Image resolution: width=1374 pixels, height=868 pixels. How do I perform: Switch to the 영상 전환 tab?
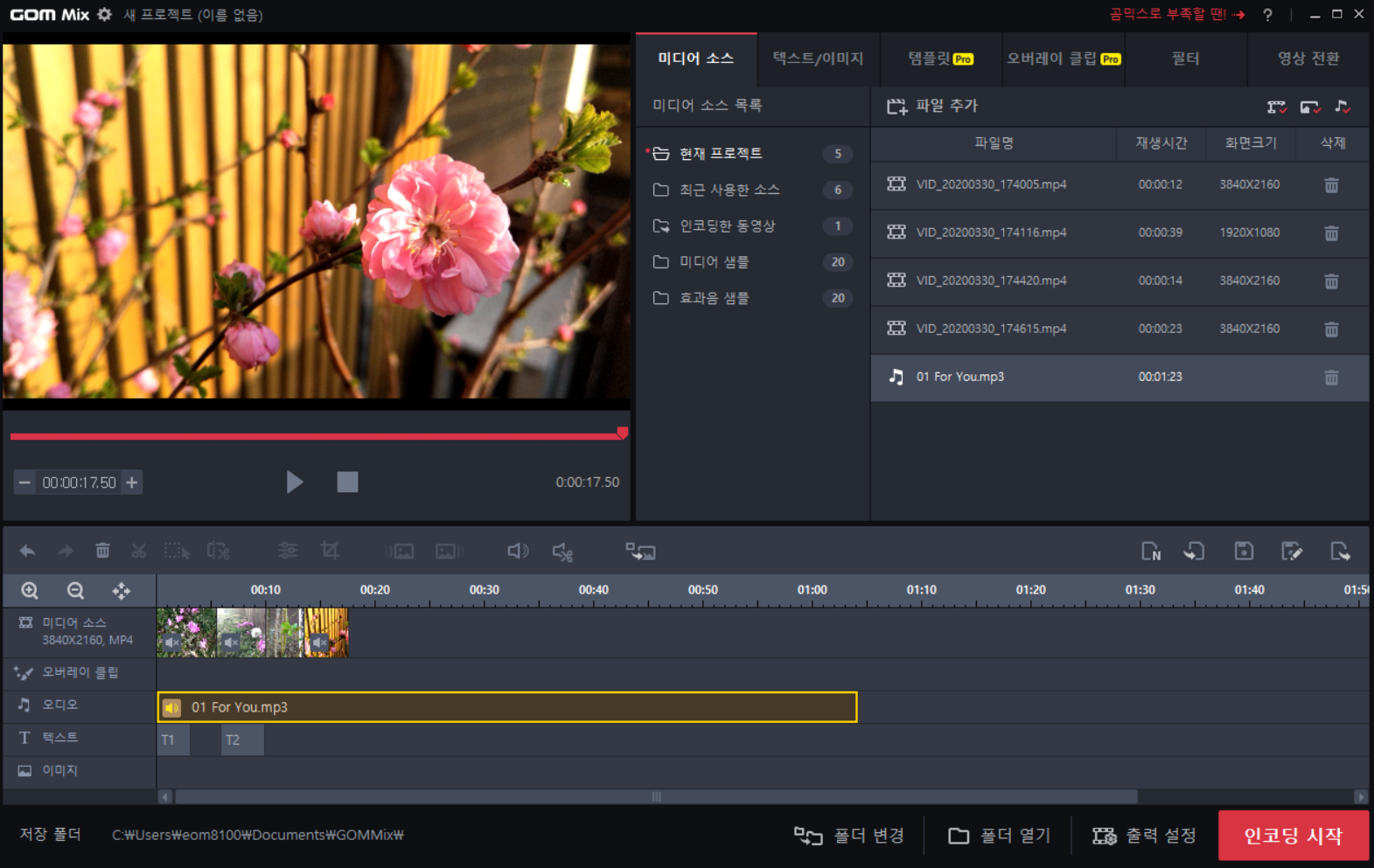coord(1308,59)
